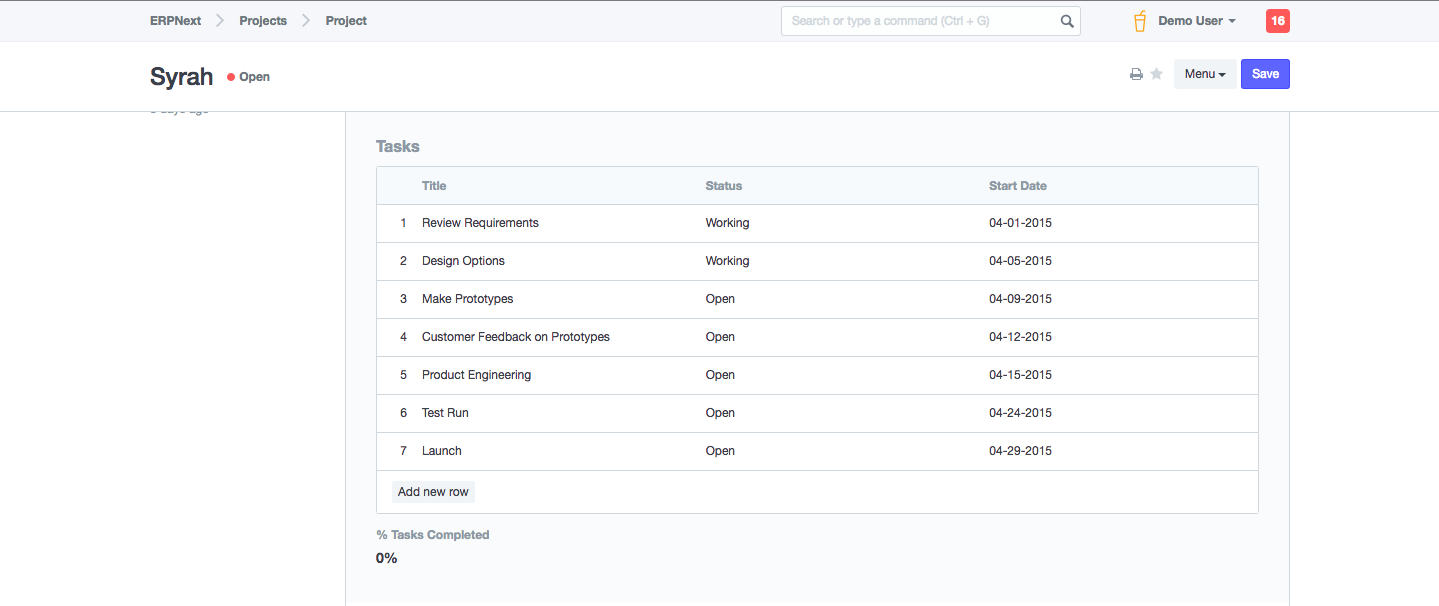Viewport: 1439px width, 606px height.
Task: Add new row to Tasks table
Action: tap(433, 492)
